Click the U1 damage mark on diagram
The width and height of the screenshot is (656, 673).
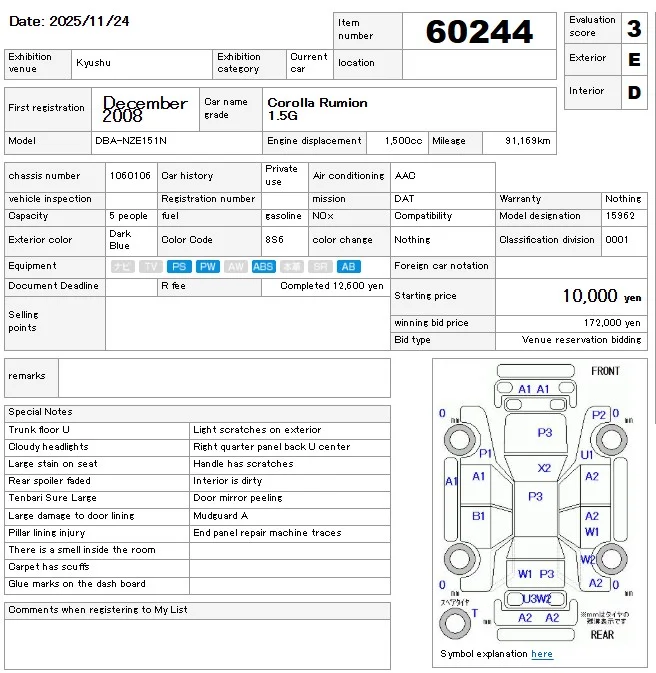click(586, 455)
